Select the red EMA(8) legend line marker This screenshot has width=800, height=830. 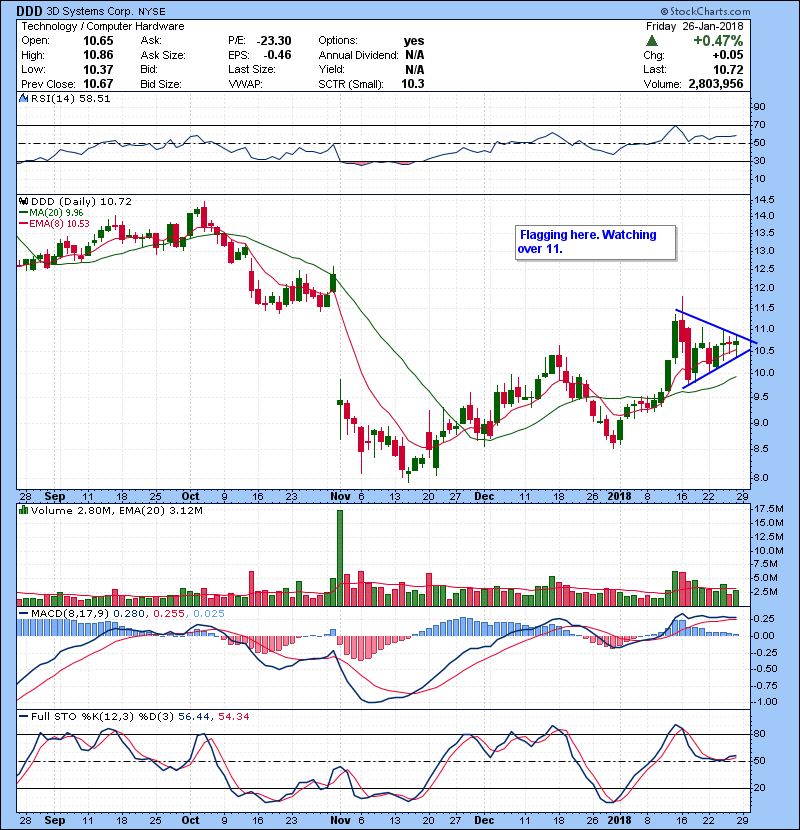[x=23, y=224]
